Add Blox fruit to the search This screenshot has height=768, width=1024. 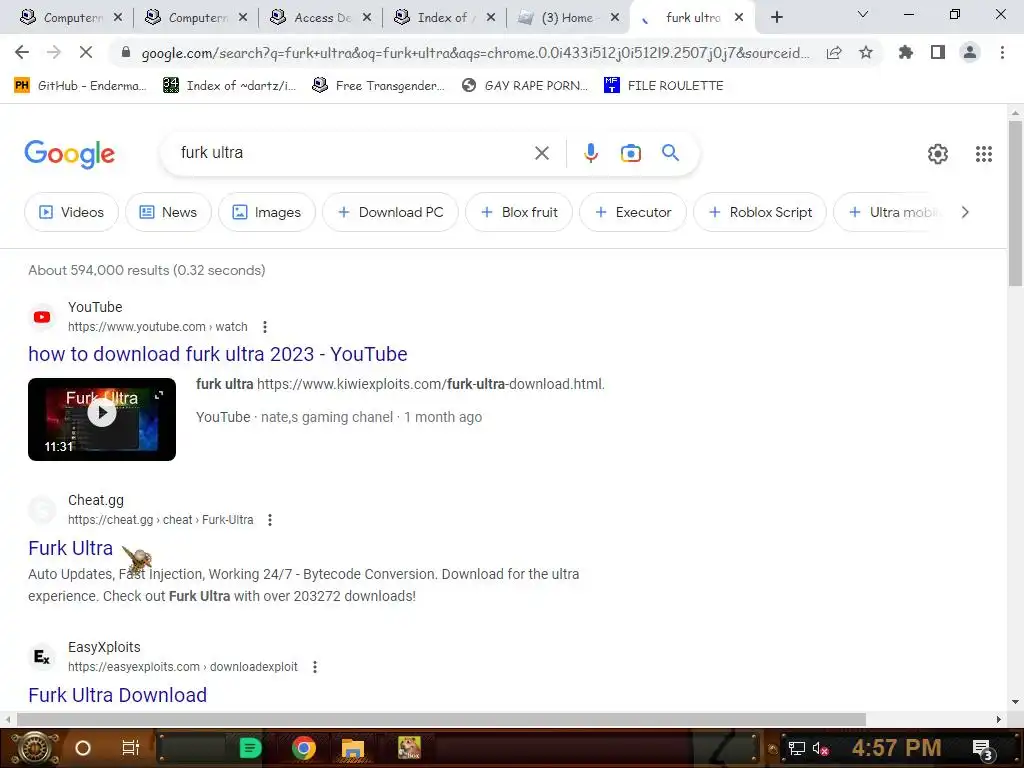519,212
